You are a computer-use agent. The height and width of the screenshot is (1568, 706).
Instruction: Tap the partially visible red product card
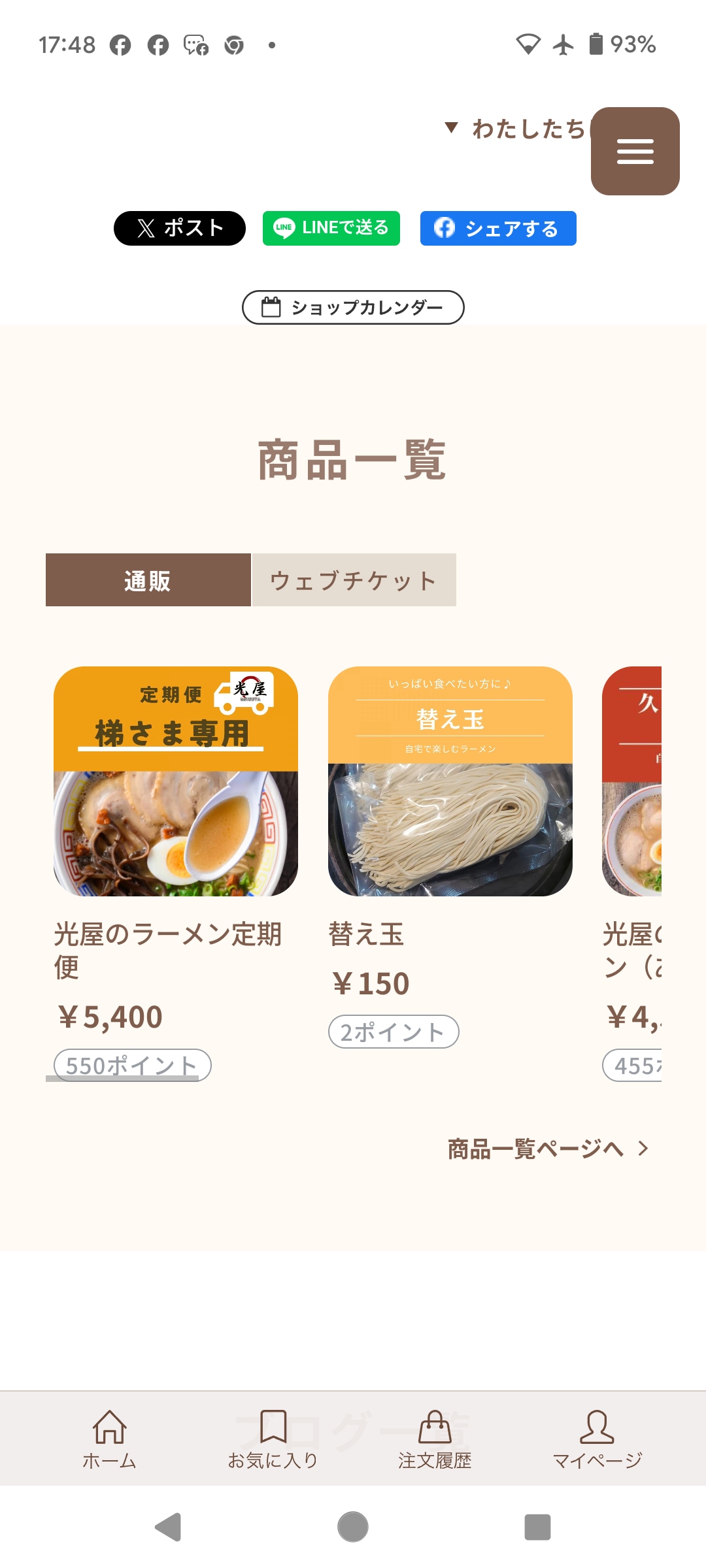tap(632, 781)
